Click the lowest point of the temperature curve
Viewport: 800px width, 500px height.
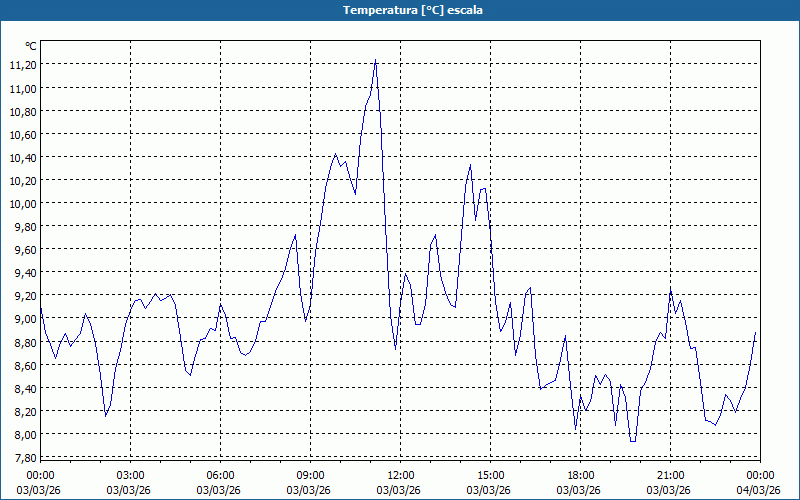point(632,440)
